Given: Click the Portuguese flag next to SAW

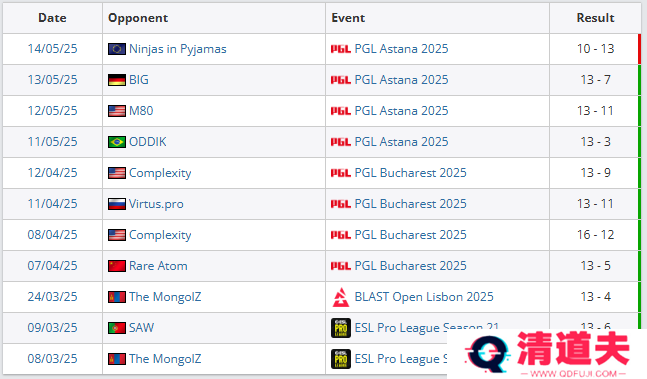Looking at the screenshot, I should pyautogui.click(x=117, y=328).
